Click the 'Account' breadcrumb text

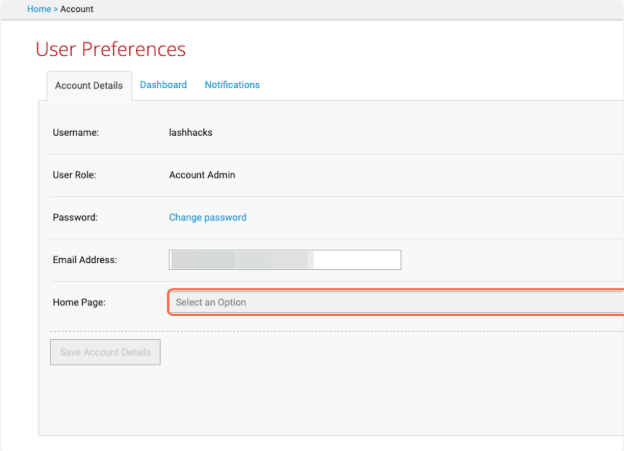(x=76, y=9)
